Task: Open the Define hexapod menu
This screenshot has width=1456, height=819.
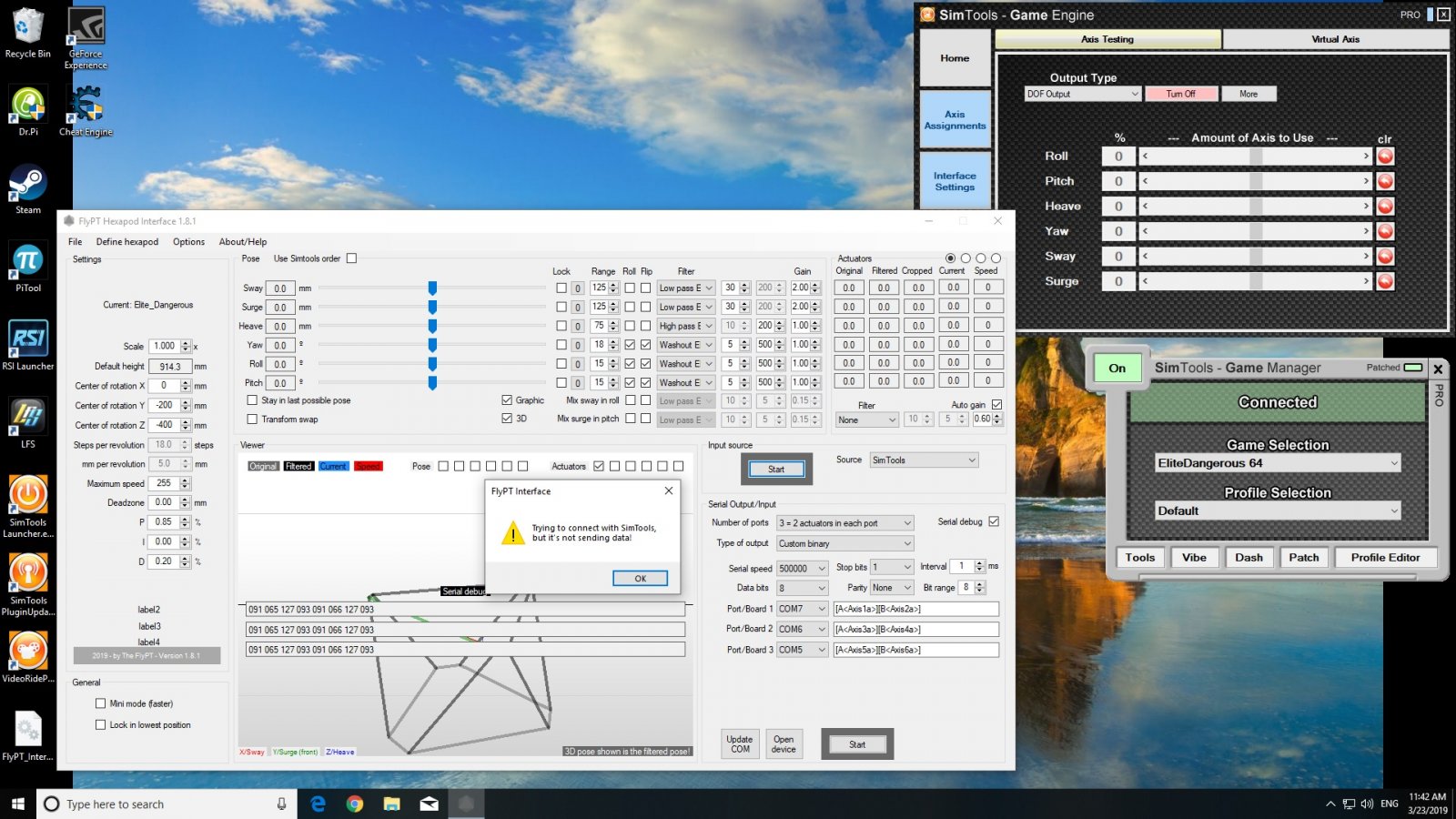Action: 127,242
